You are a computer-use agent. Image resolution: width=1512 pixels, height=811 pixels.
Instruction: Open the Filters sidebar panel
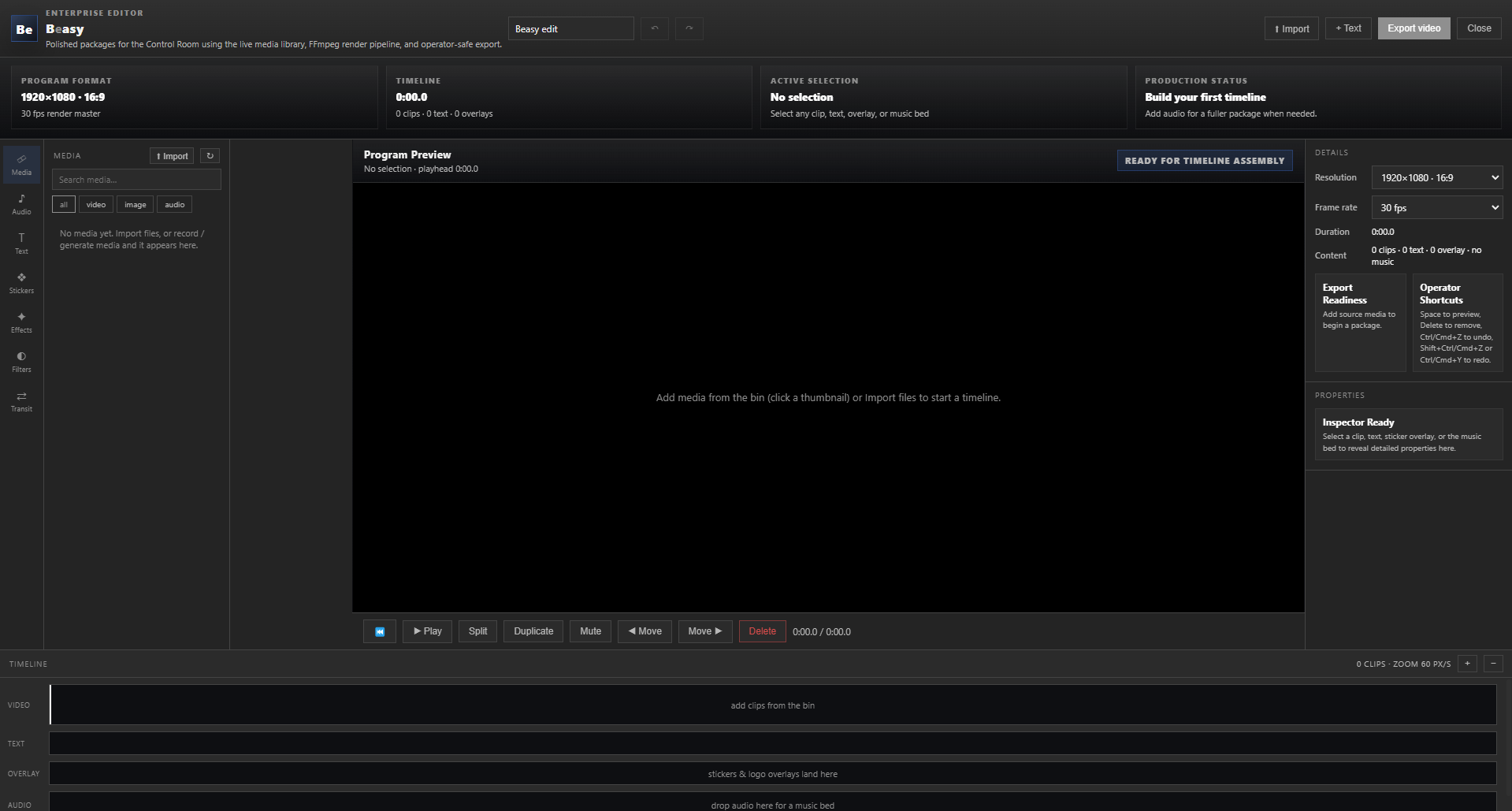click(x=21, y=362)
